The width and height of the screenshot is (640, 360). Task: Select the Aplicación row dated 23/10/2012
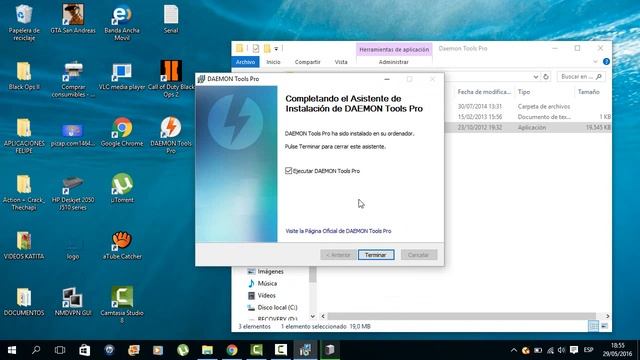click(529, 127)
